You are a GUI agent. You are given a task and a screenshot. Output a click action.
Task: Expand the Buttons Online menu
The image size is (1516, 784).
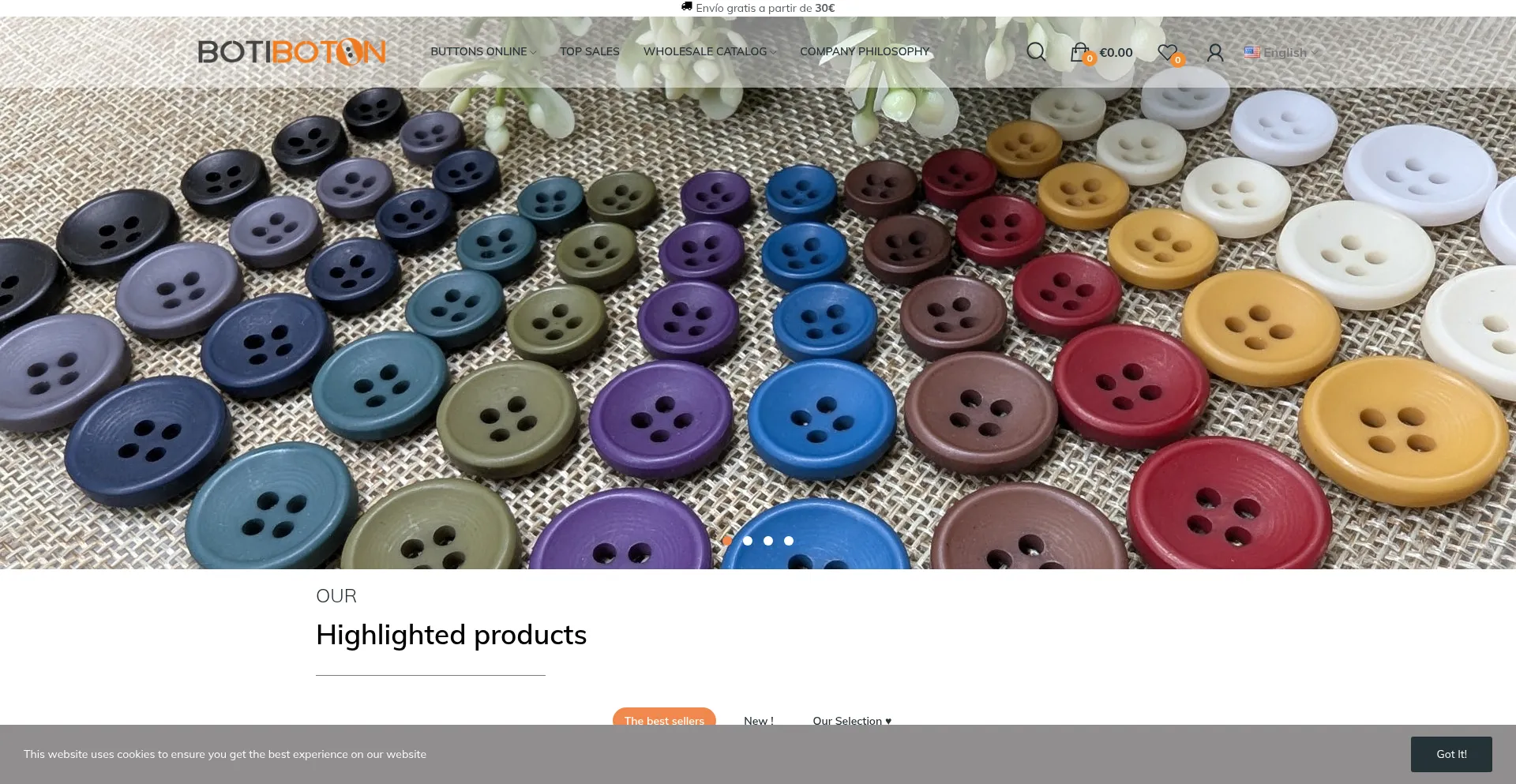point(483,51)
